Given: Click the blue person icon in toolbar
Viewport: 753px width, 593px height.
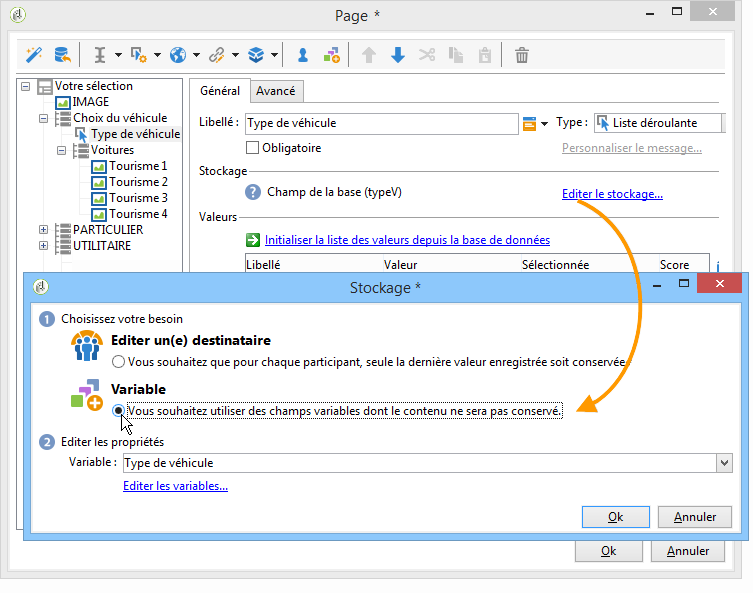Looking at the screenshot, I should point(302,55).
